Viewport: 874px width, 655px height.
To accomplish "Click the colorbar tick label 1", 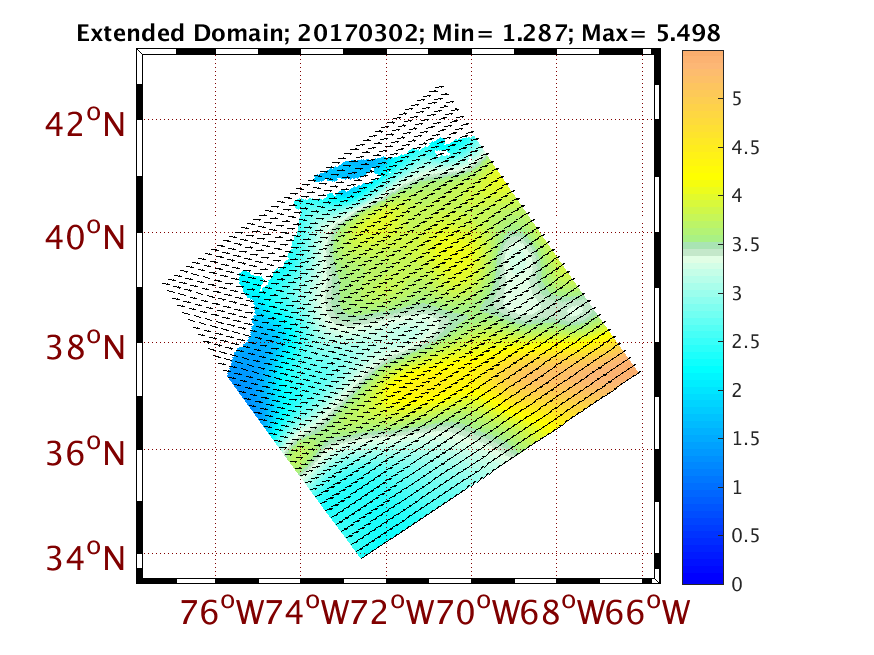I will [x=737, y=487].
